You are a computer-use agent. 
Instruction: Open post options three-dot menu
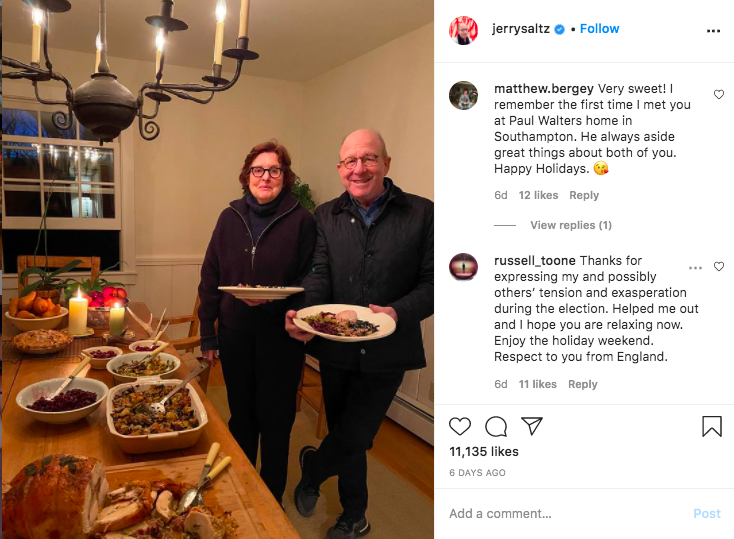coord(713,31)
